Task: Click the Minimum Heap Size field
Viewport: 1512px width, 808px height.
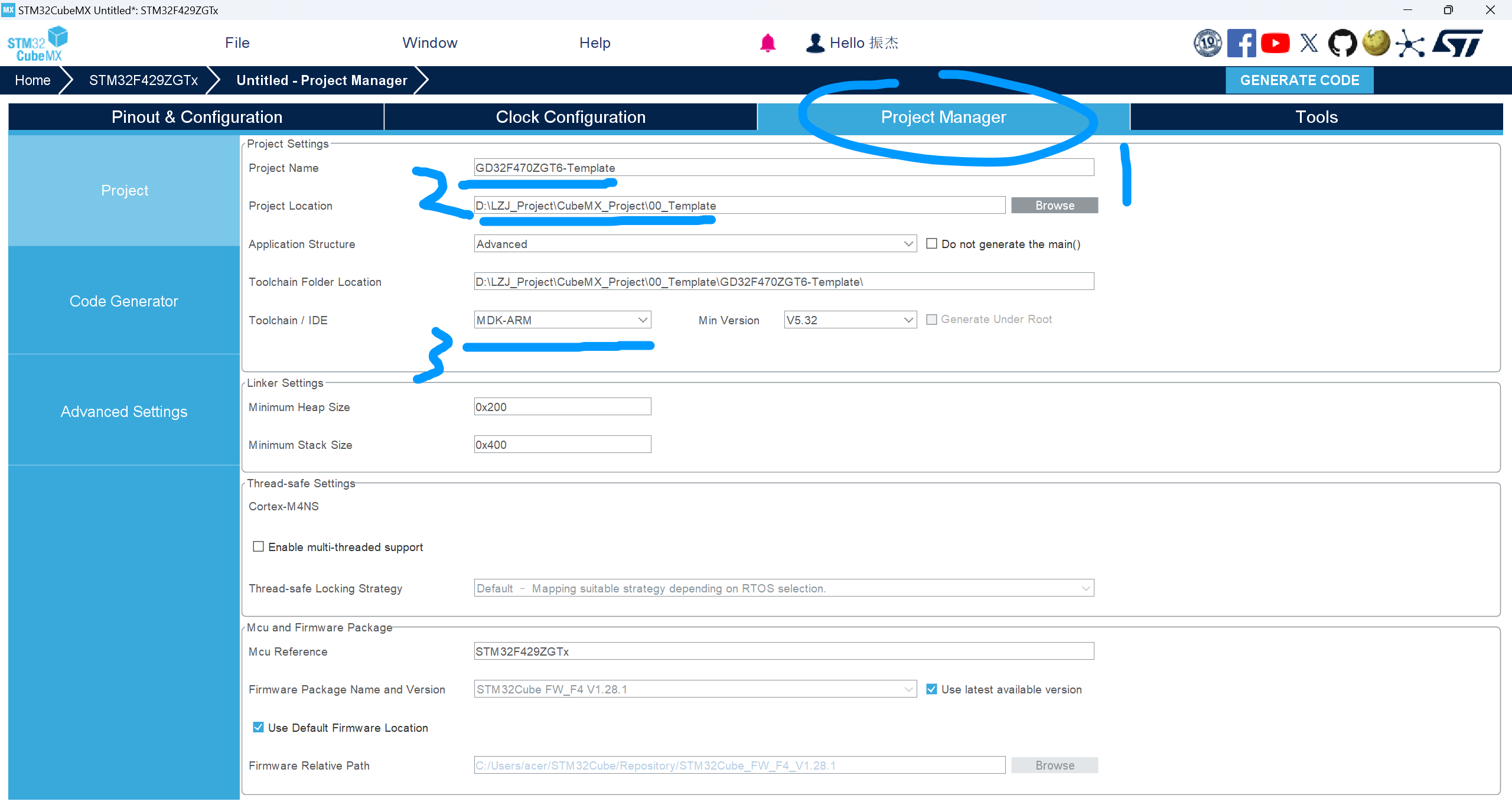Action: [562, 407]
